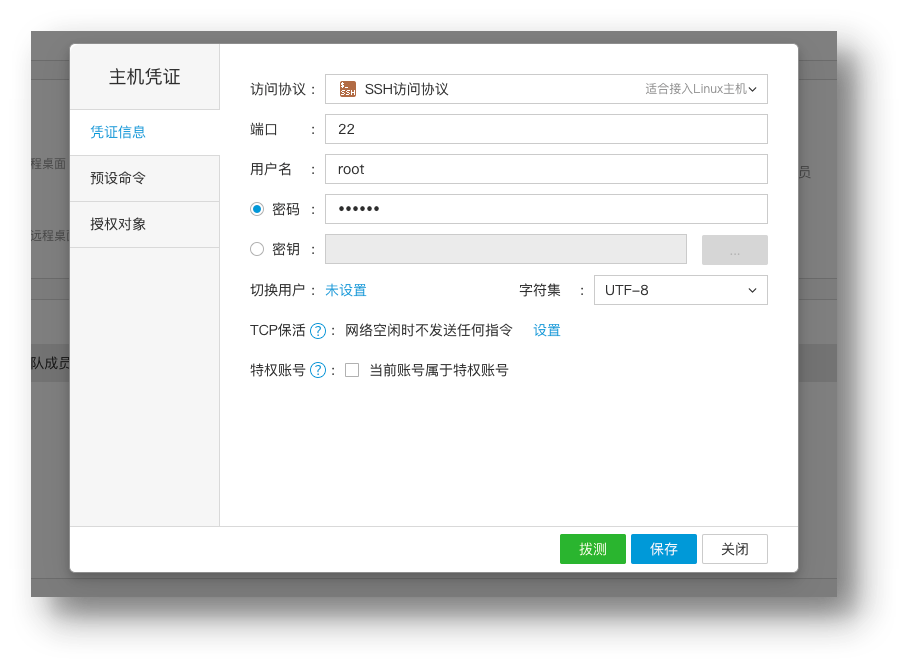Click the blue 保存 button
The height and width of the screenshot is (668, 908).
tap(663, 549)
